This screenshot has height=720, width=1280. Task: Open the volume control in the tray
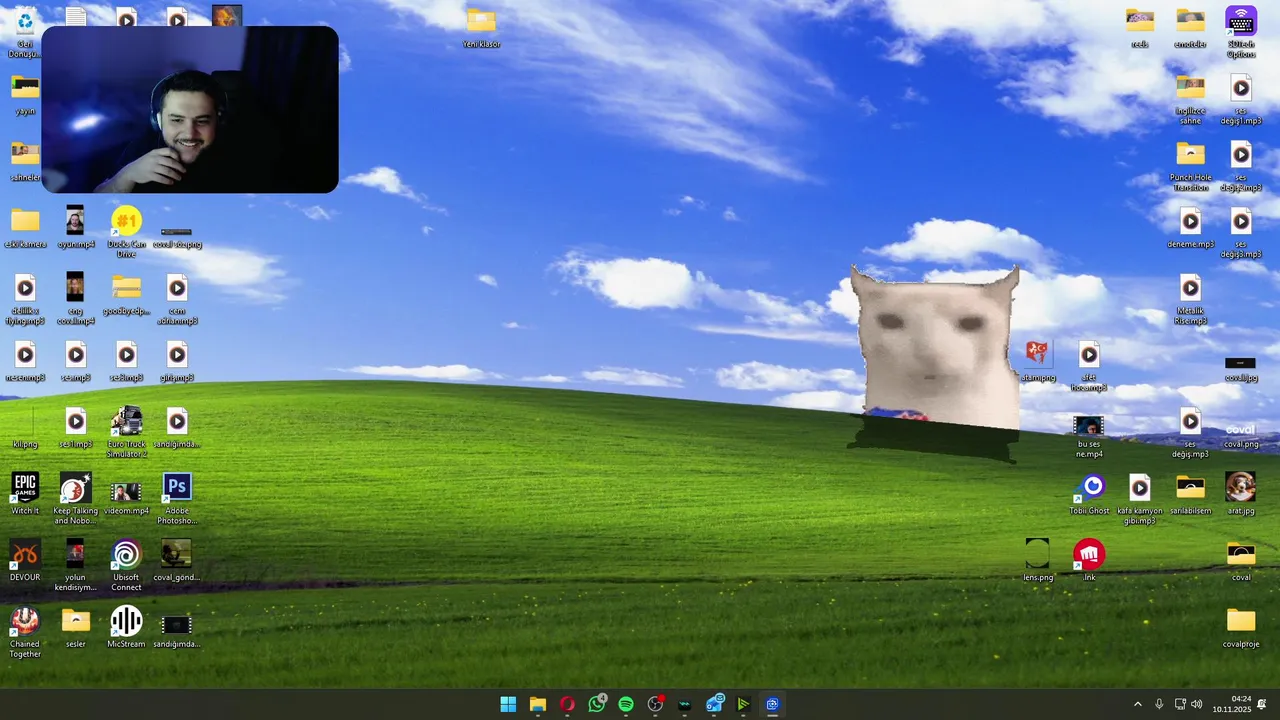1197,704
